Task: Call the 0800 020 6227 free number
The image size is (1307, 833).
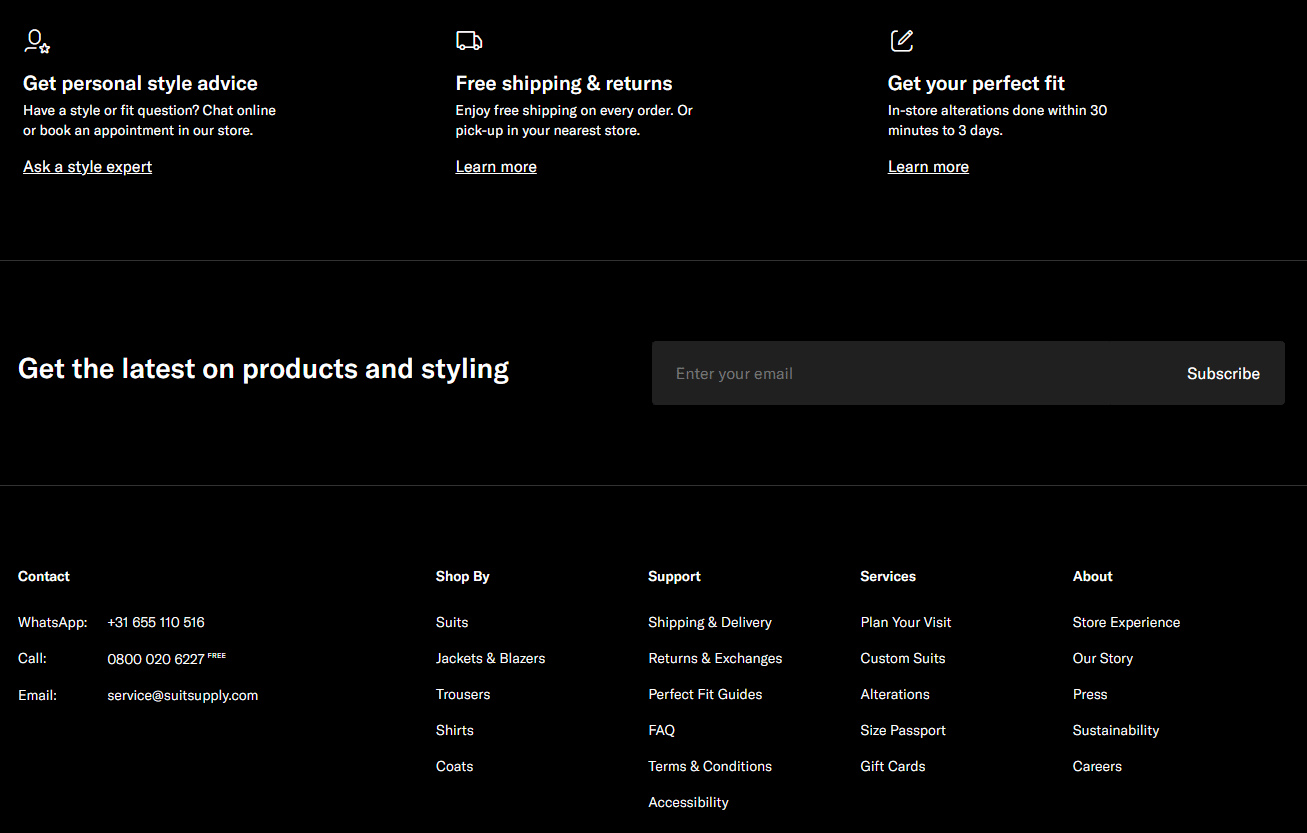Action: click(156, 659)
